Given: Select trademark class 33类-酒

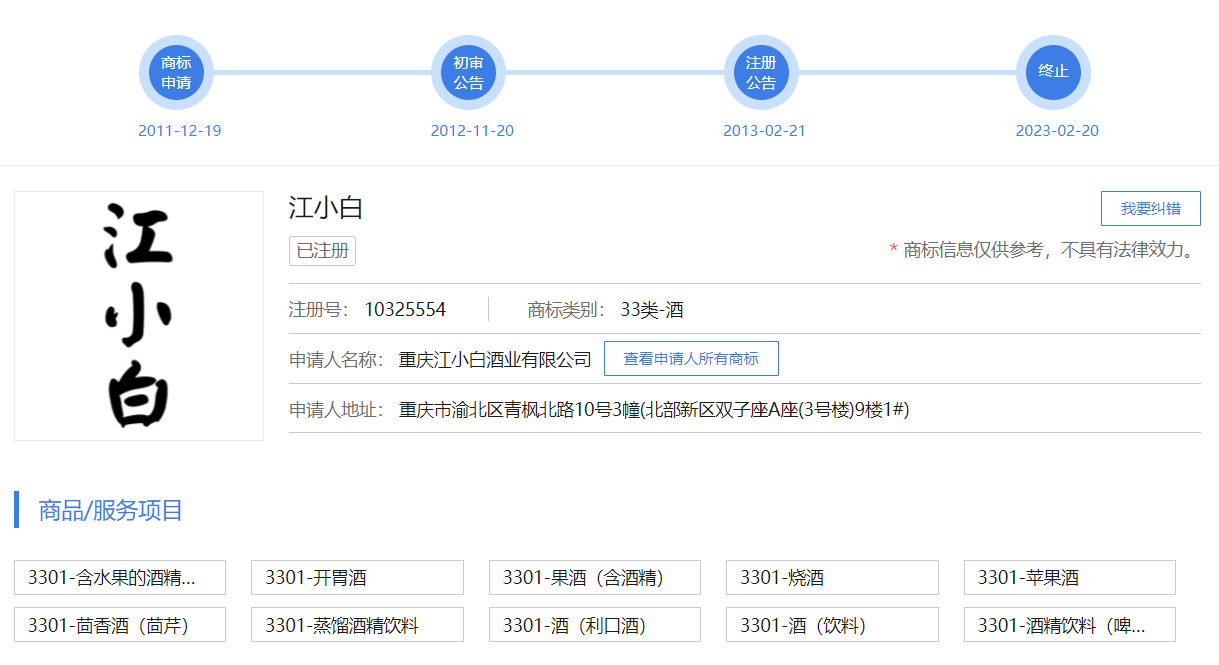Looking at the screenshot, I should click(x=652, y=310).
